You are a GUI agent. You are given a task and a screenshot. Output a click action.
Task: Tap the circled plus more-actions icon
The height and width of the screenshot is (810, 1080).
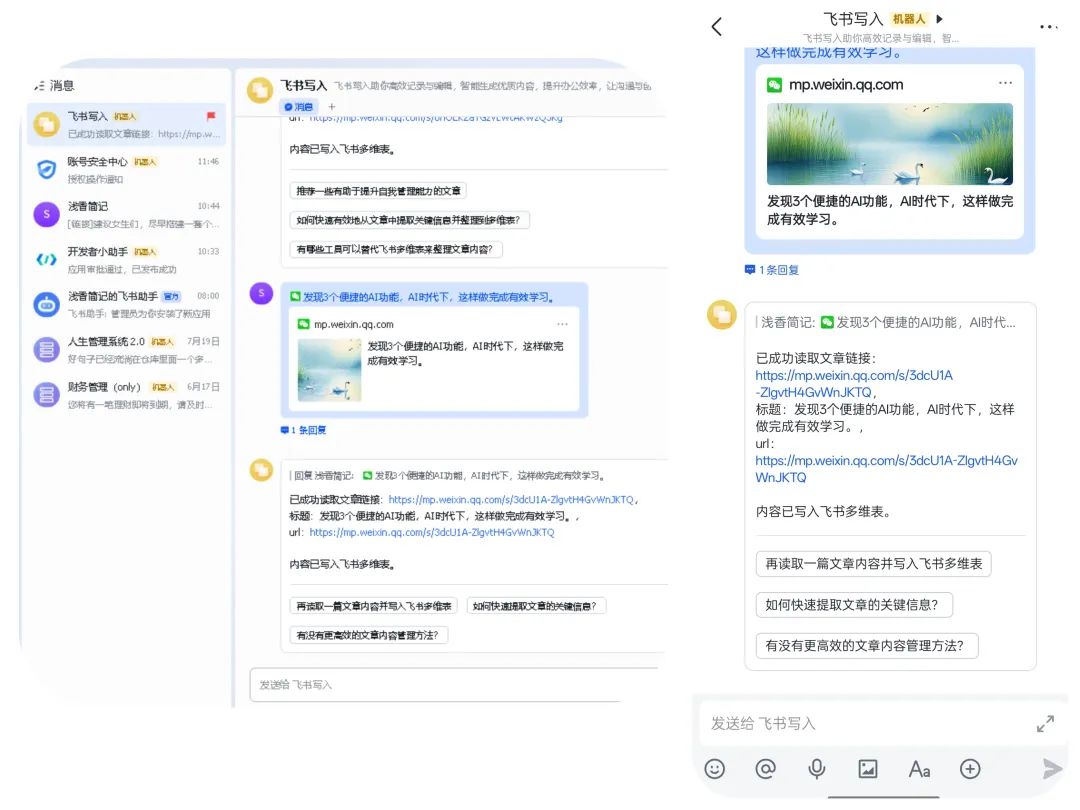970,769
